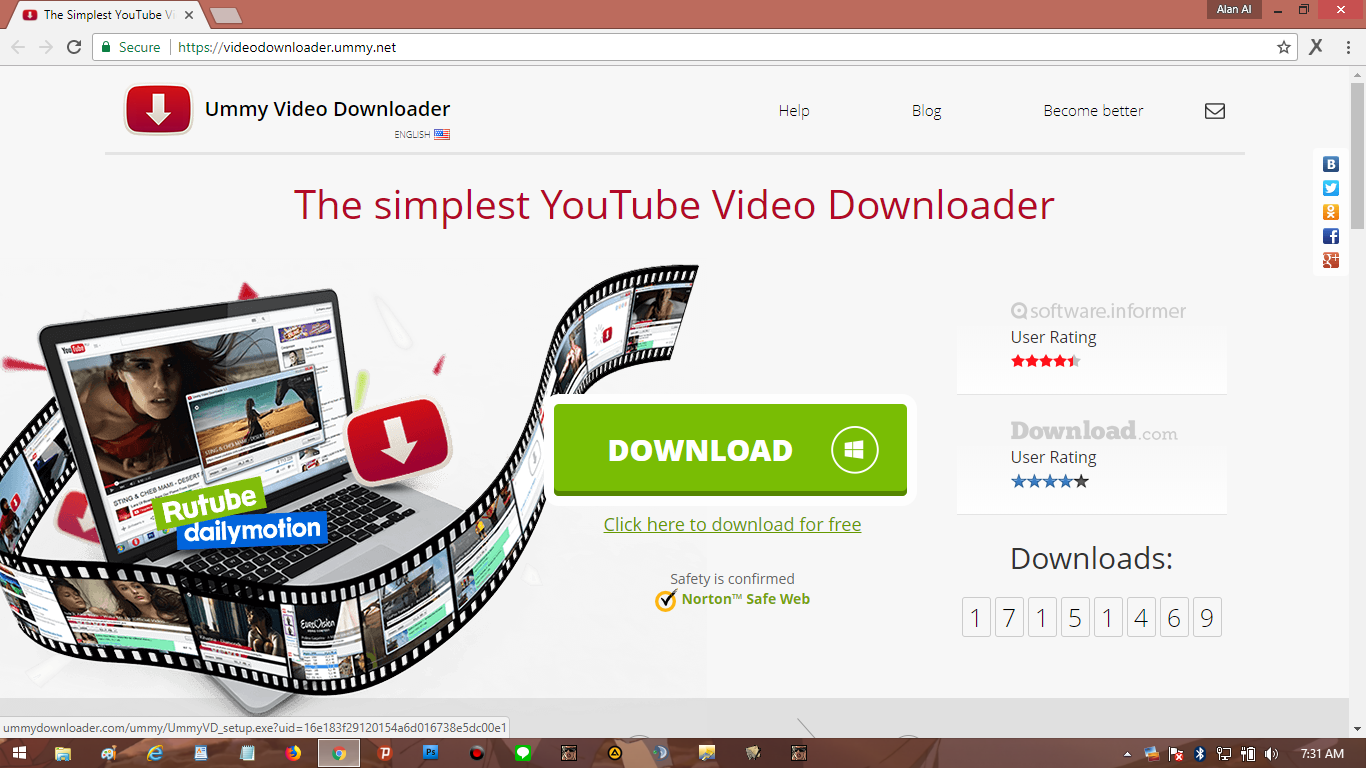Image resolution: width=1366 pixels, height=768 pixels.
Task: Click the red star rating under software.informer
Action: (1046, 361)
